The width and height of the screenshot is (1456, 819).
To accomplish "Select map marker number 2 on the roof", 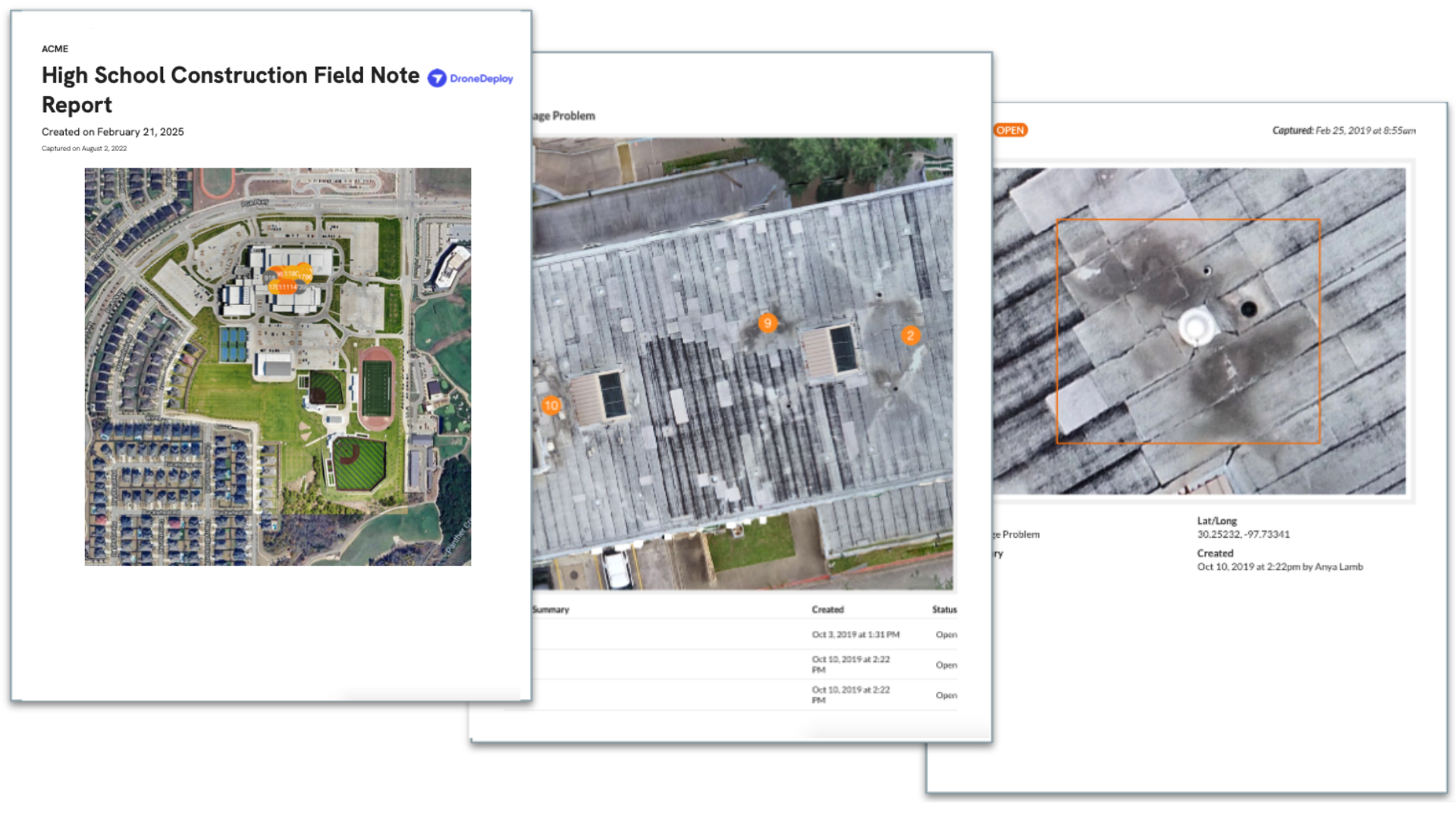I will (911, 335).
